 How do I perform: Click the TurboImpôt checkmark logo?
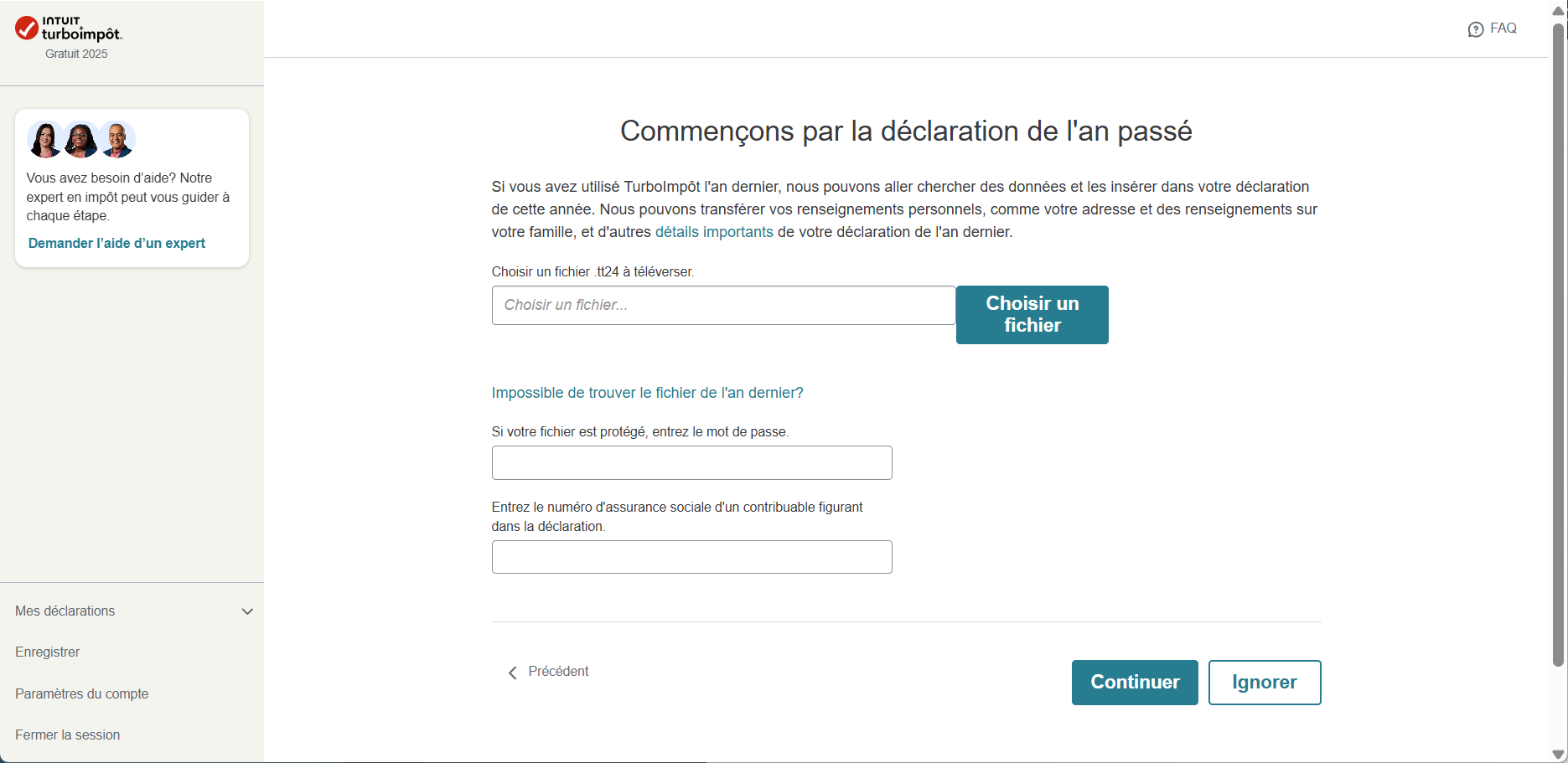point(27,28)
